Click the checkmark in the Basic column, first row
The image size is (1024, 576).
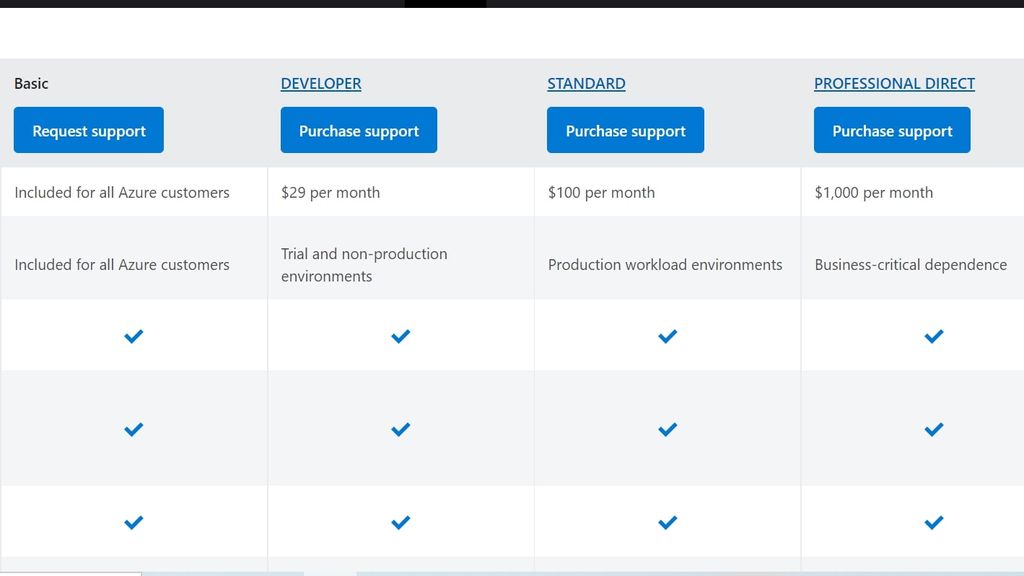click(x=133, y=336)
